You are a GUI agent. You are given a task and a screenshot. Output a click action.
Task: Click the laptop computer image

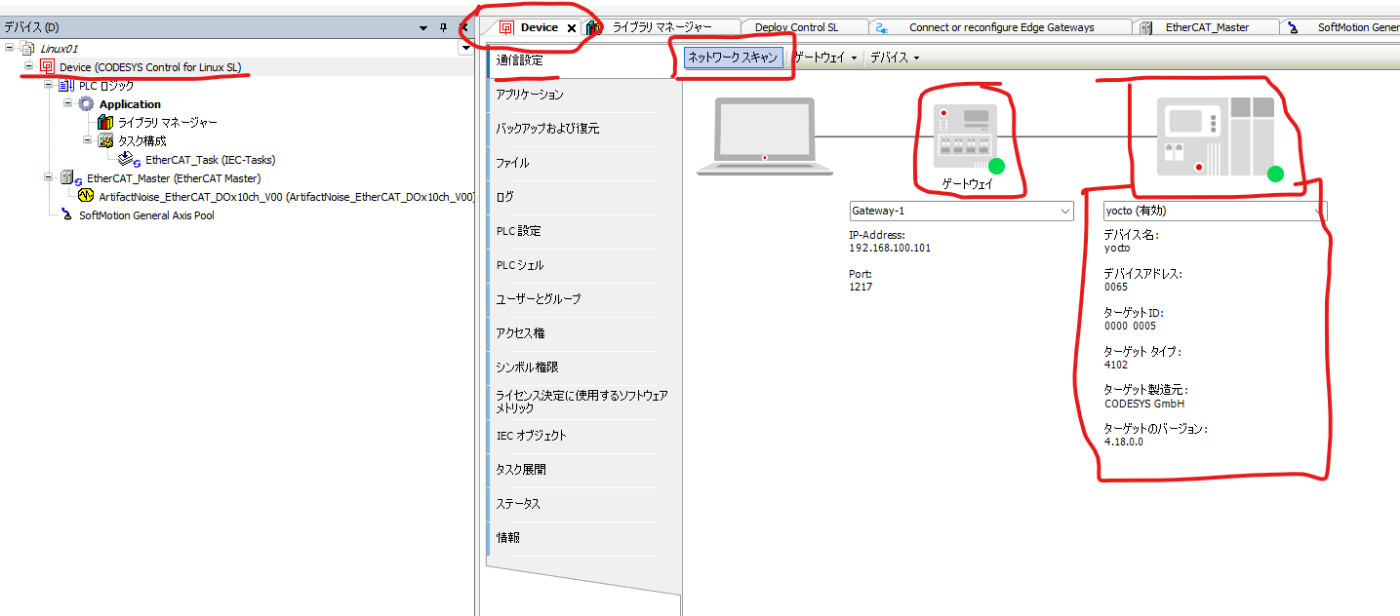pyautogui.click(x=764, y=137)
